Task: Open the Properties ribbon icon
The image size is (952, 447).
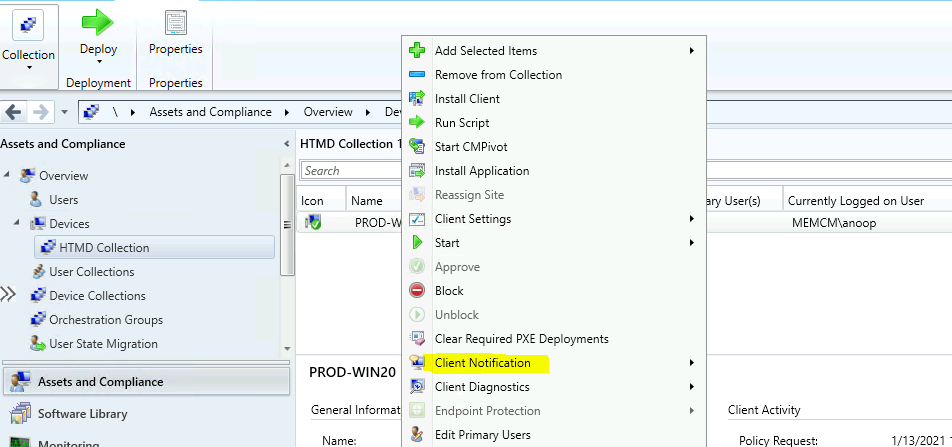Action: coord(175,22)
